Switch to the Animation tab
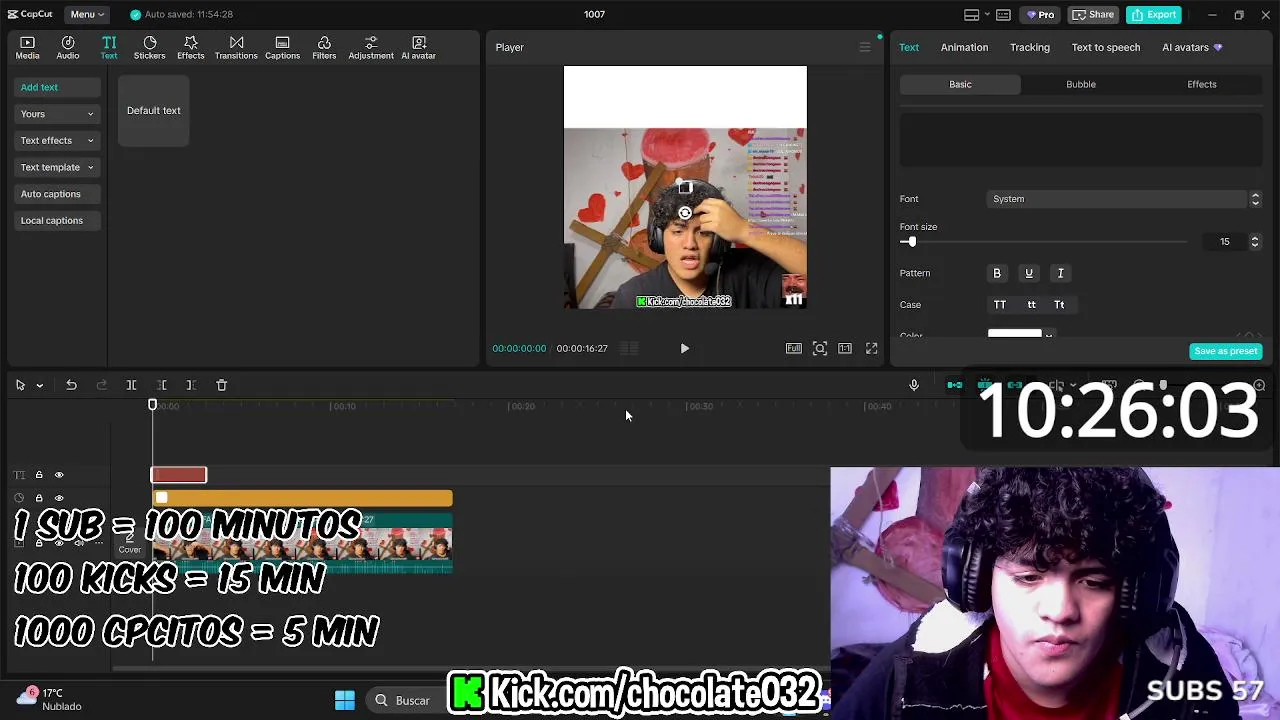This screenshot has height=720, width=1280. (x=964, y=47)
